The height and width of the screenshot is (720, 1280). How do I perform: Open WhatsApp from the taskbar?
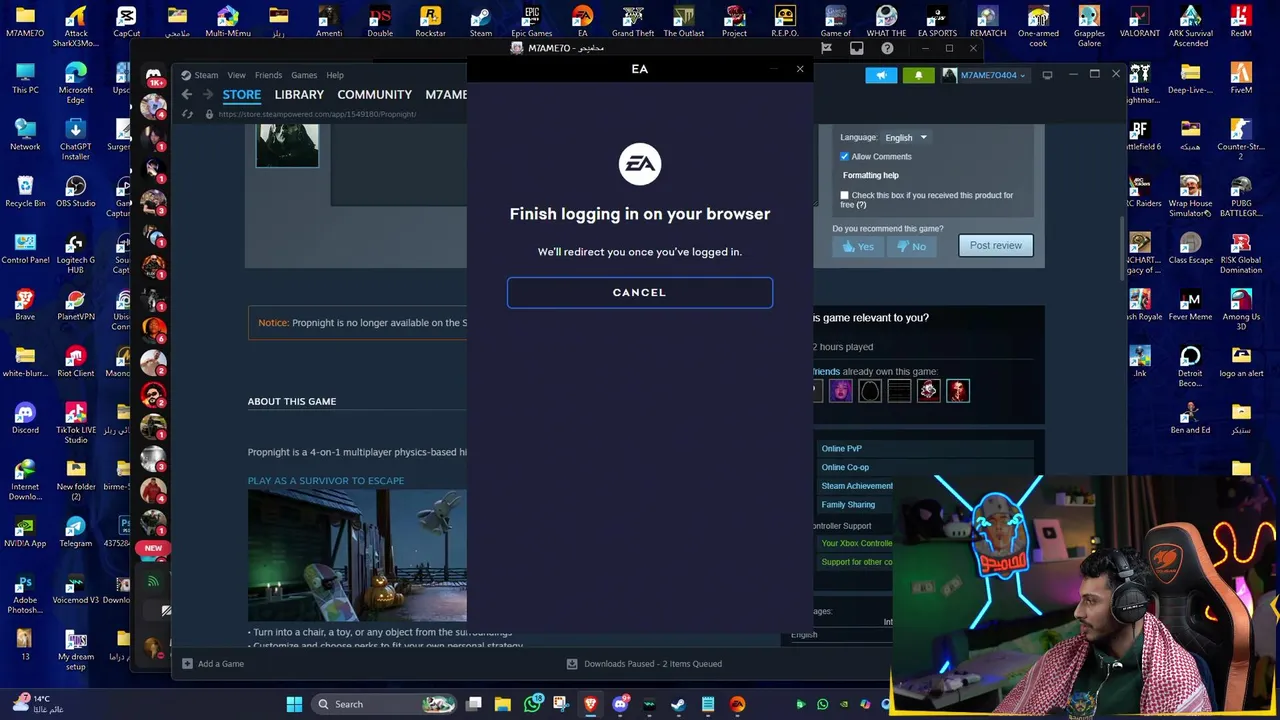point(532,704)
